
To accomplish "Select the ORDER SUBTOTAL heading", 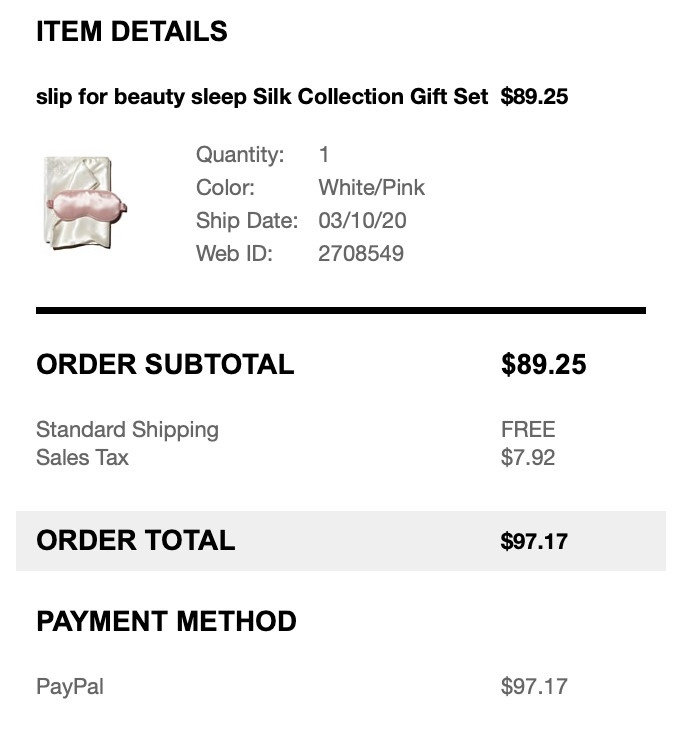I will point(165,364).
